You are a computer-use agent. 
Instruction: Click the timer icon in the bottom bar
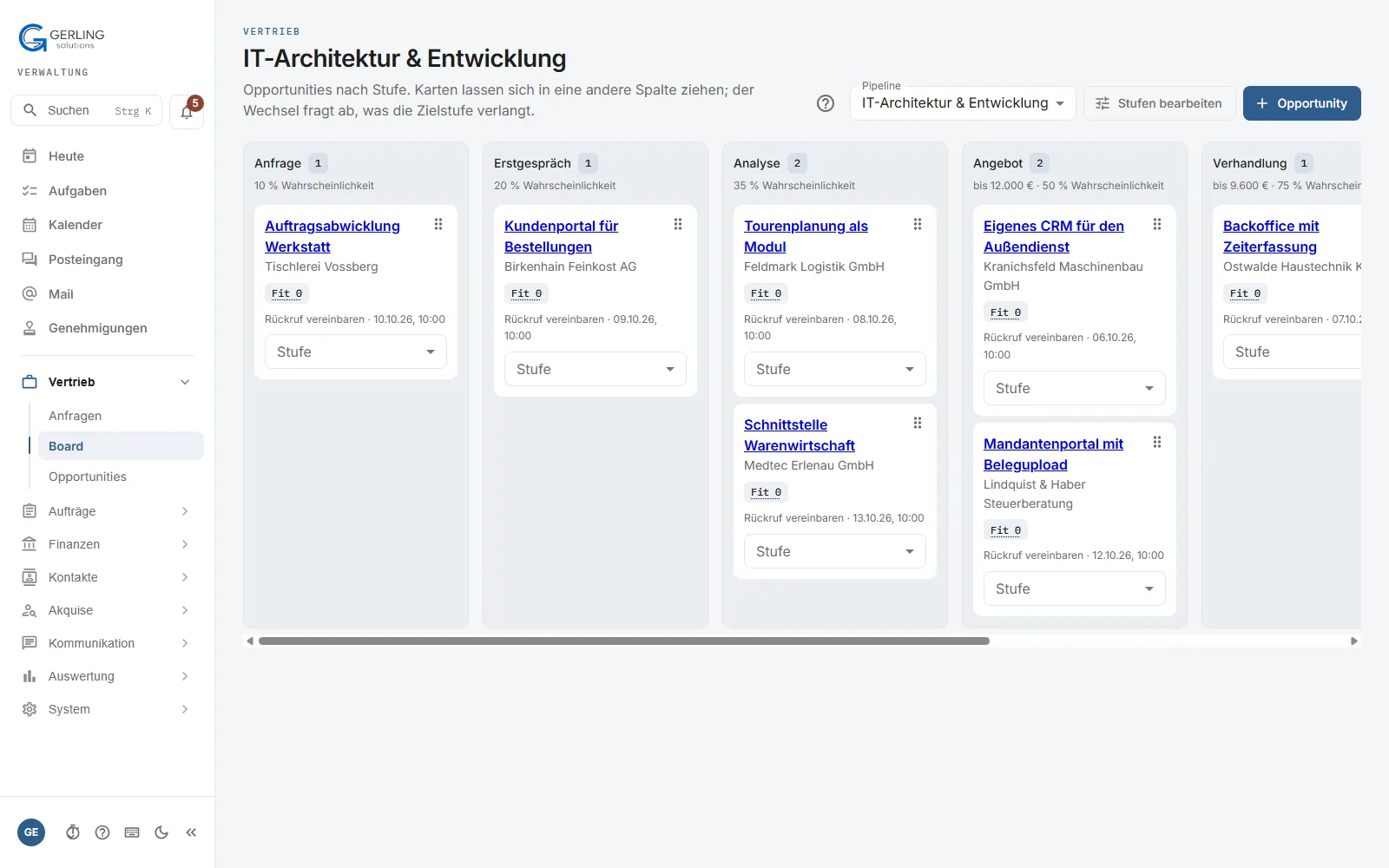tap(73, 832)
